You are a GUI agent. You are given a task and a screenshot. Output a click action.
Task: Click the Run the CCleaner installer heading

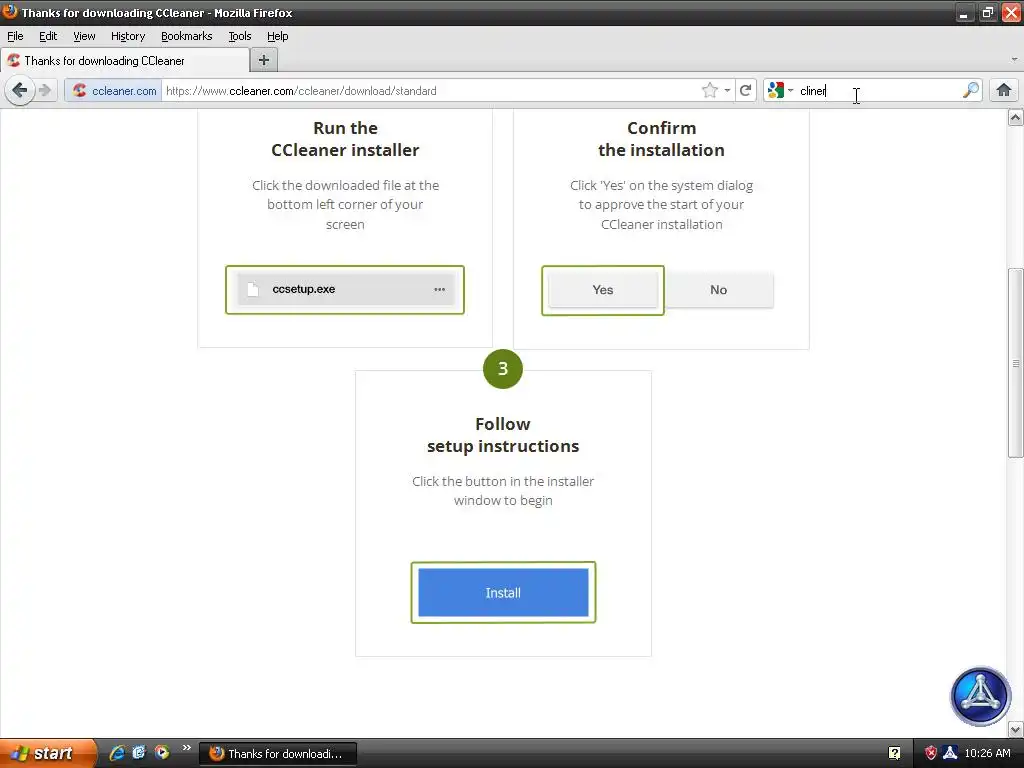[x=345, y=139]
